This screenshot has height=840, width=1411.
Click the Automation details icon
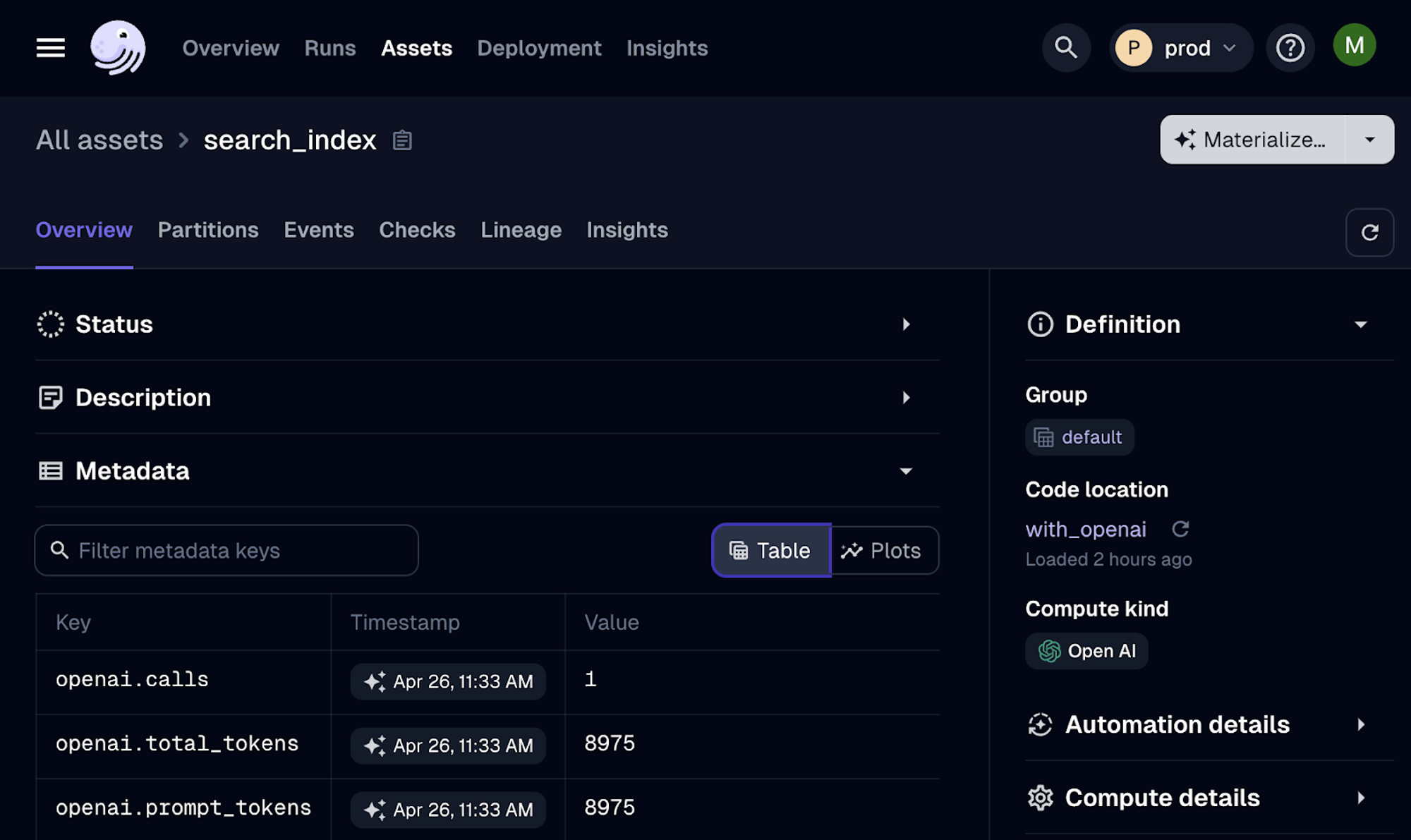(x=1040, y=724)
